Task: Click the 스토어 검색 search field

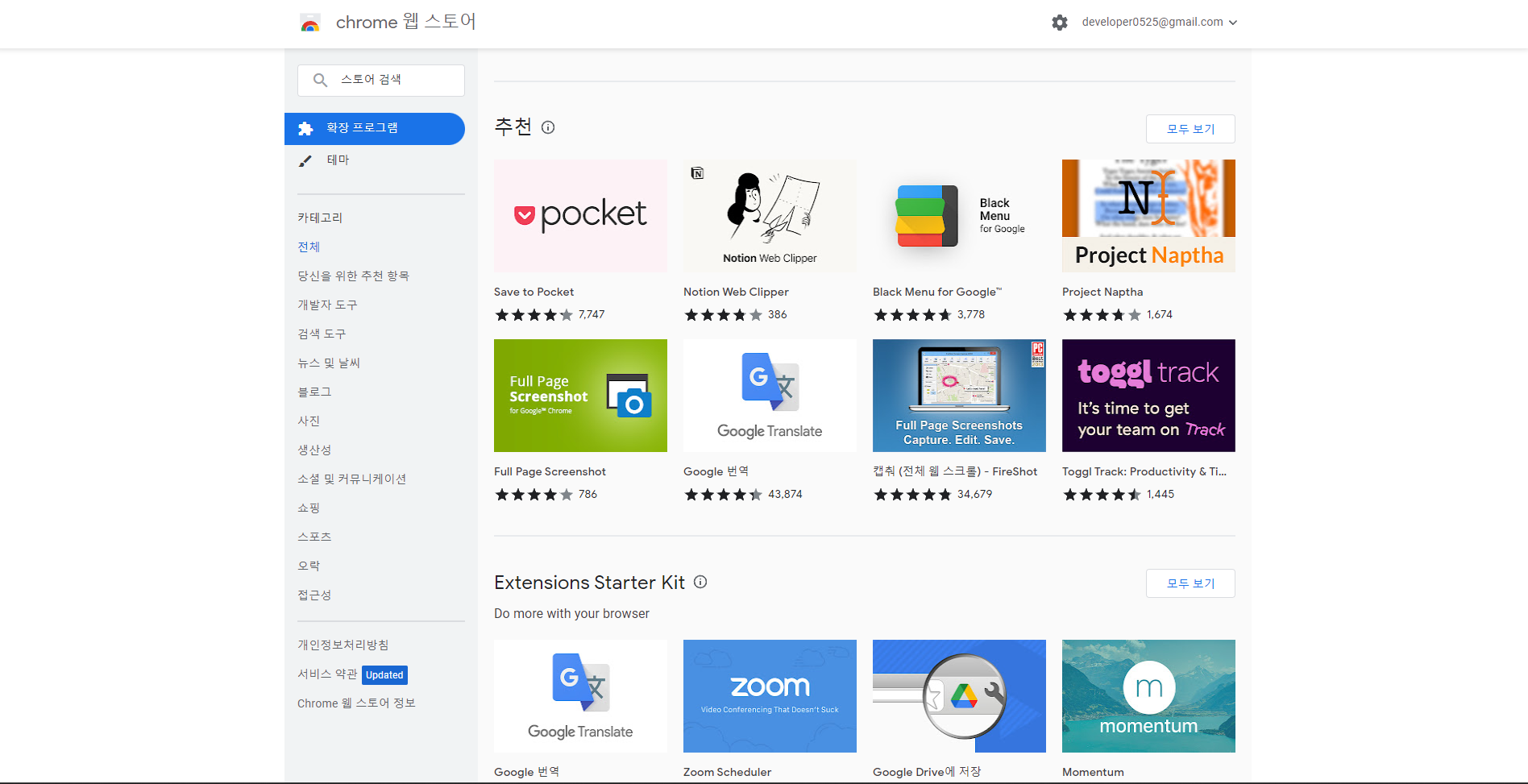Action: click(381, 80)
